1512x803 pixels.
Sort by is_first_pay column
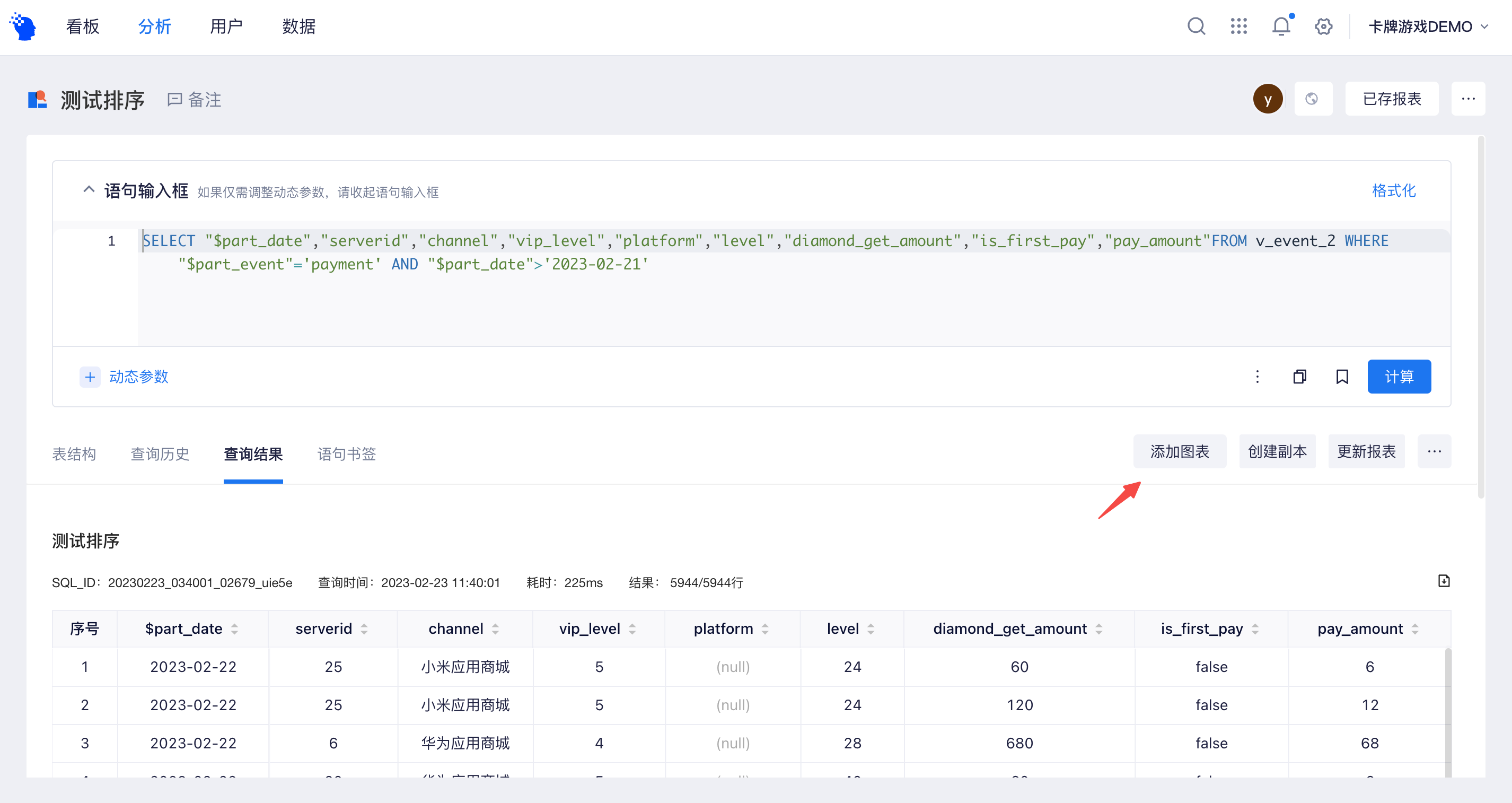[1255, 629]
